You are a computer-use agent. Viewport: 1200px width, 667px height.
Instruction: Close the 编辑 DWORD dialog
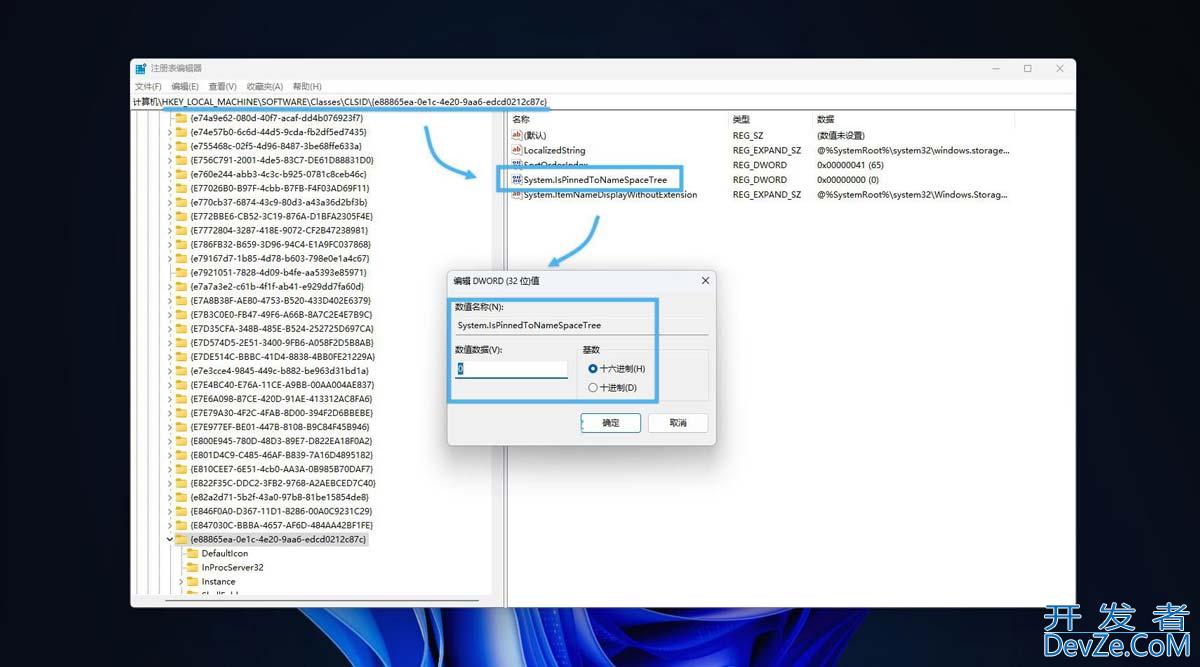pyautogui.click(x=704, y=281)
